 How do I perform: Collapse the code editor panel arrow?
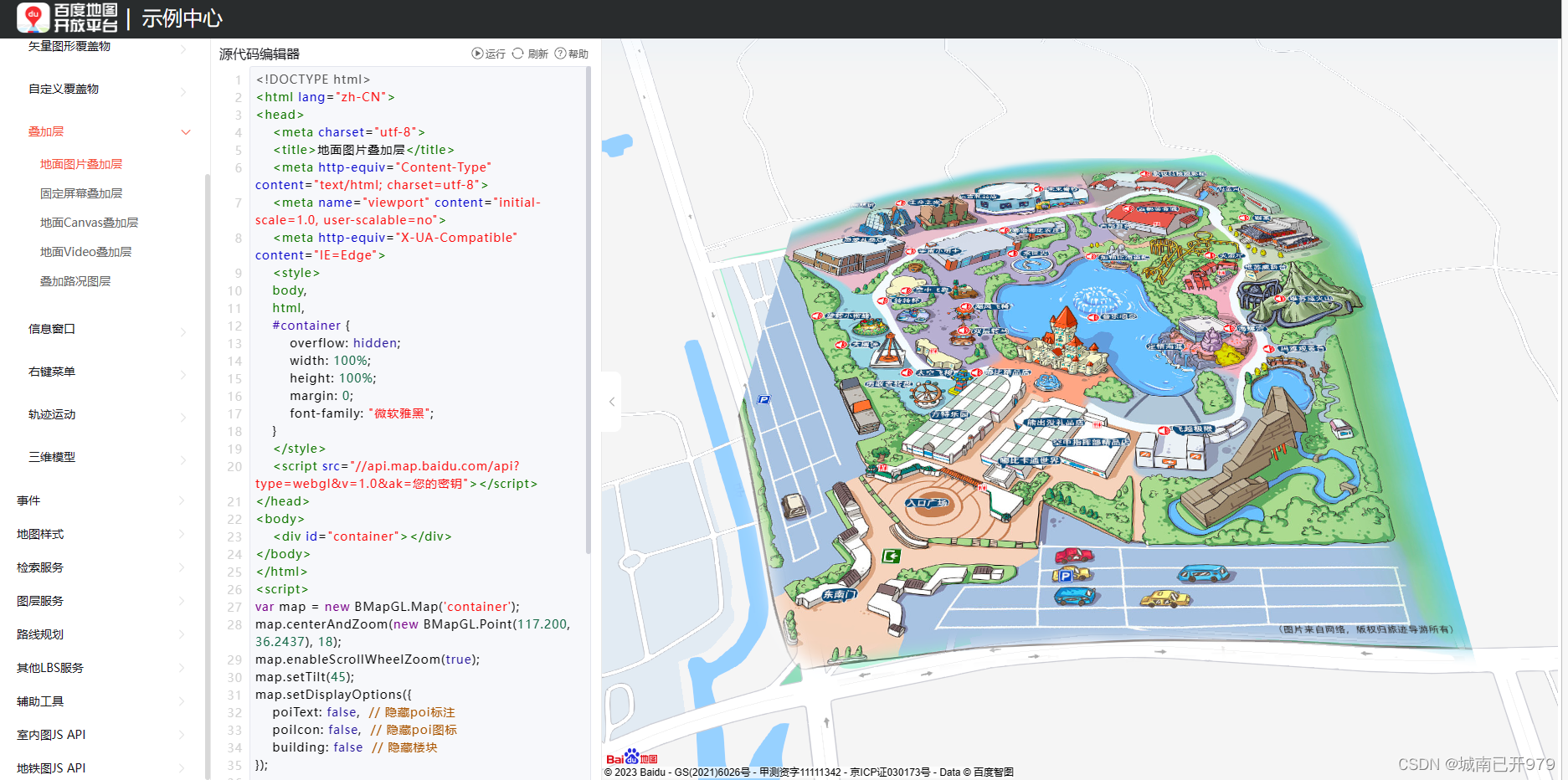click(x=612, y=402)
